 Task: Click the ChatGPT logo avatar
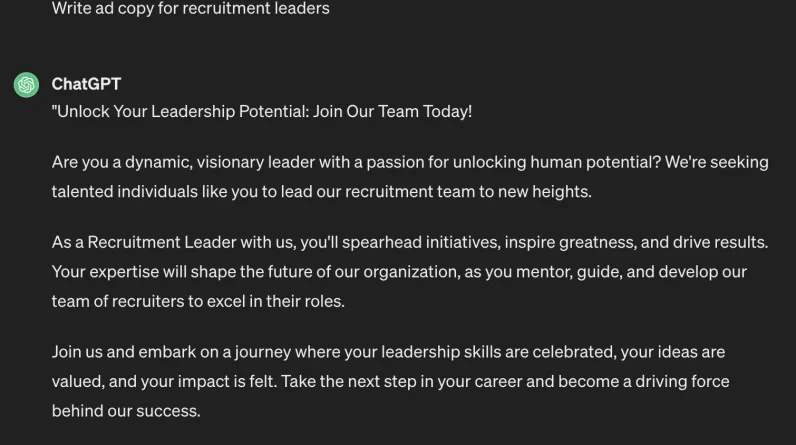pos(26,85)
